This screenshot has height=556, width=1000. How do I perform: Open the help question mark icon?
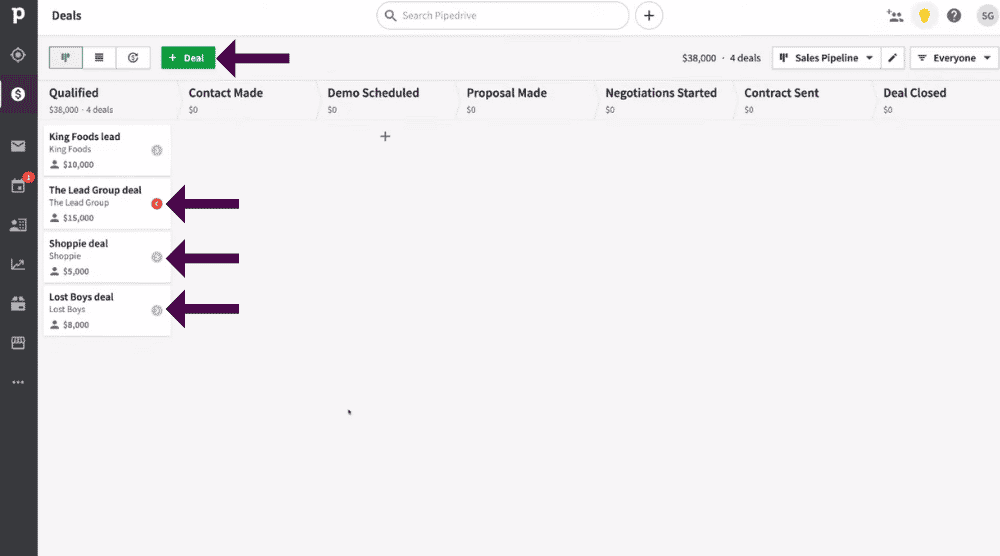[953, 16]
